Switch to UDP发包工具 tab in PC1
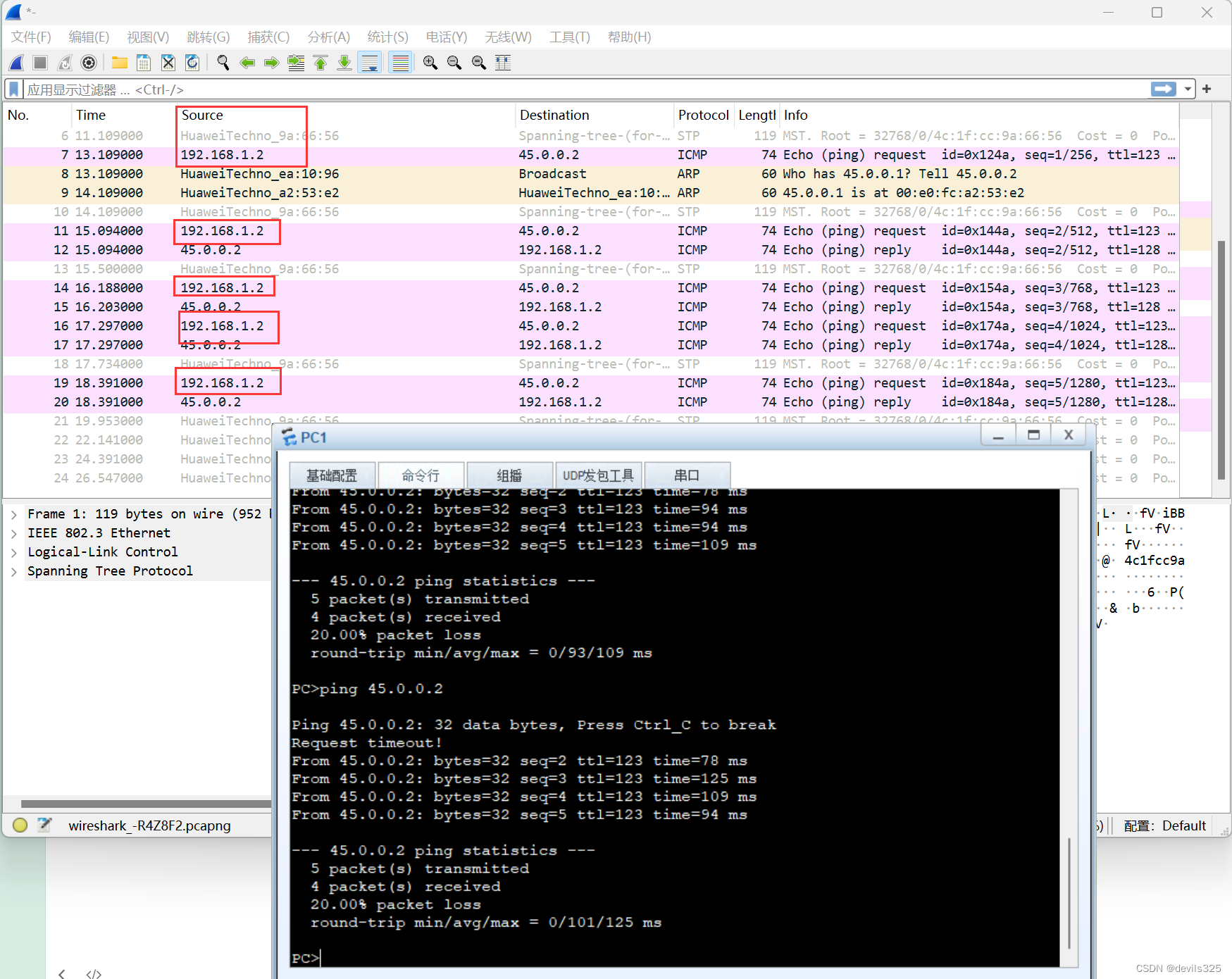1232x979 pixels. (598, 475)
